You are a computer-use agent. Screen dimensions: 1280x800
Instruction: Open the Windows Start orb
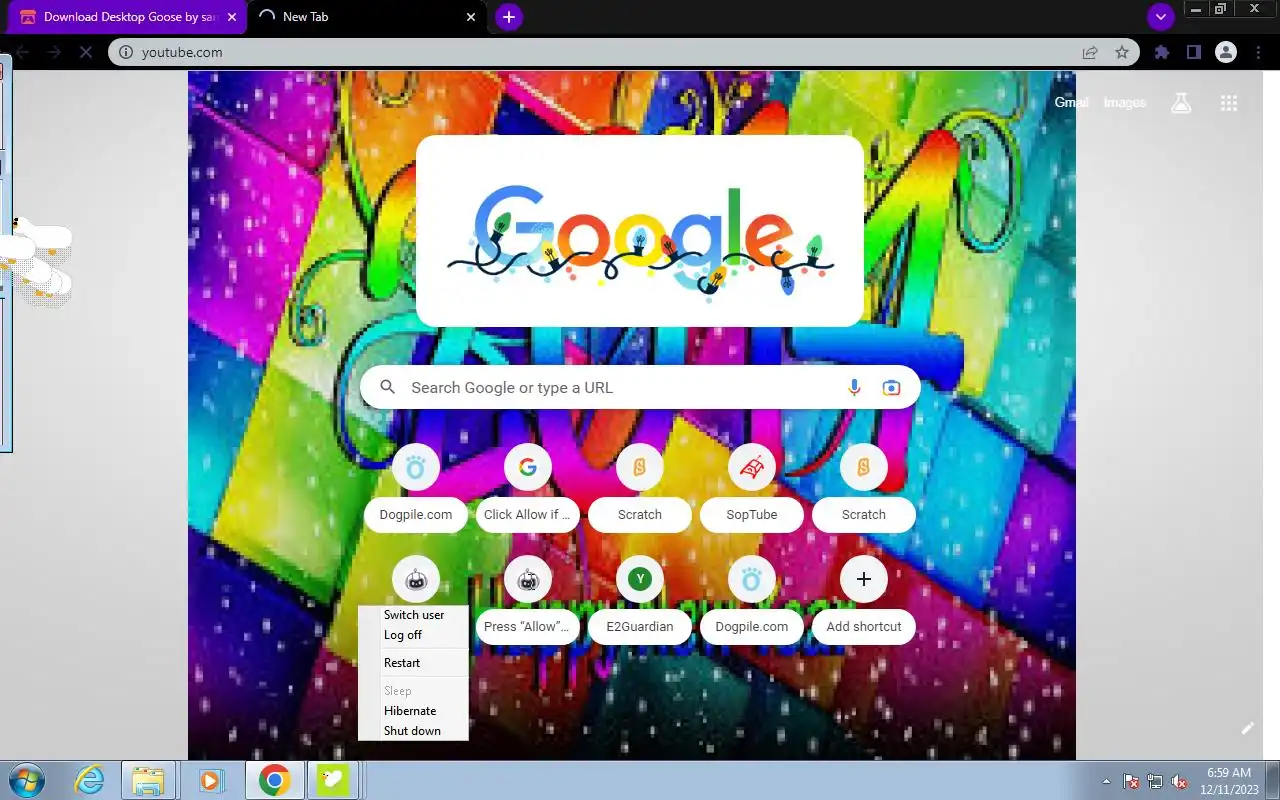point(27,780)
